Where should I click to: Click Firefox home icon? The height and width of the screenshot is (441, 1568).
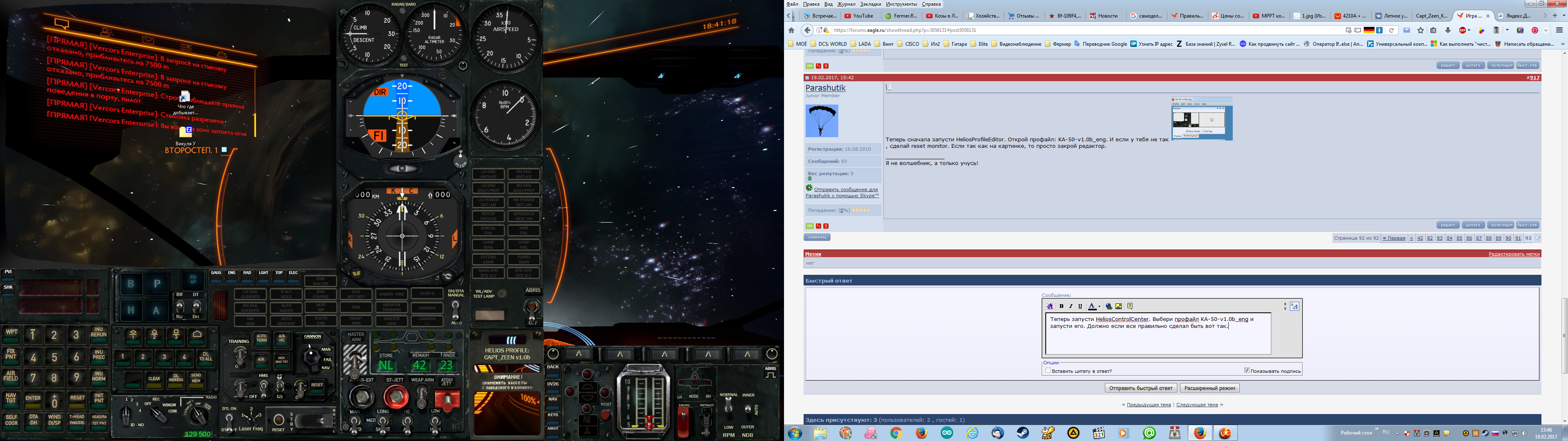(791, 30)
